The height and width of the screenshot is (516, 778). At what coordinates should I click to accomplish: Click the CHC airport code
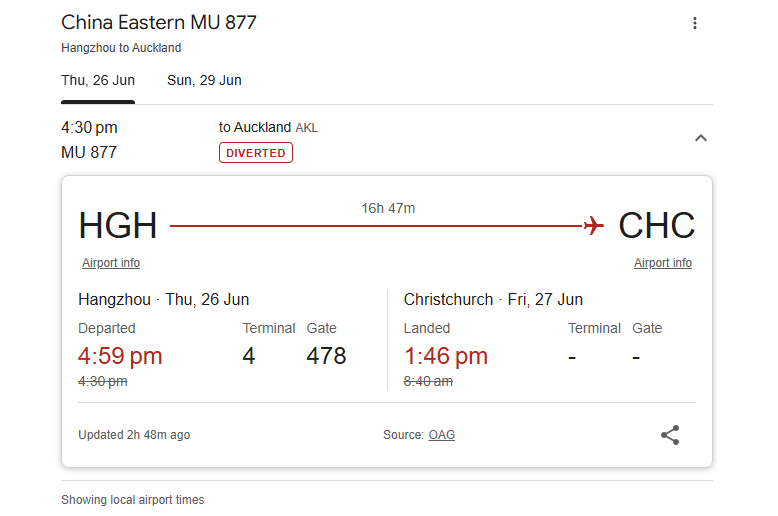(656, 226)
